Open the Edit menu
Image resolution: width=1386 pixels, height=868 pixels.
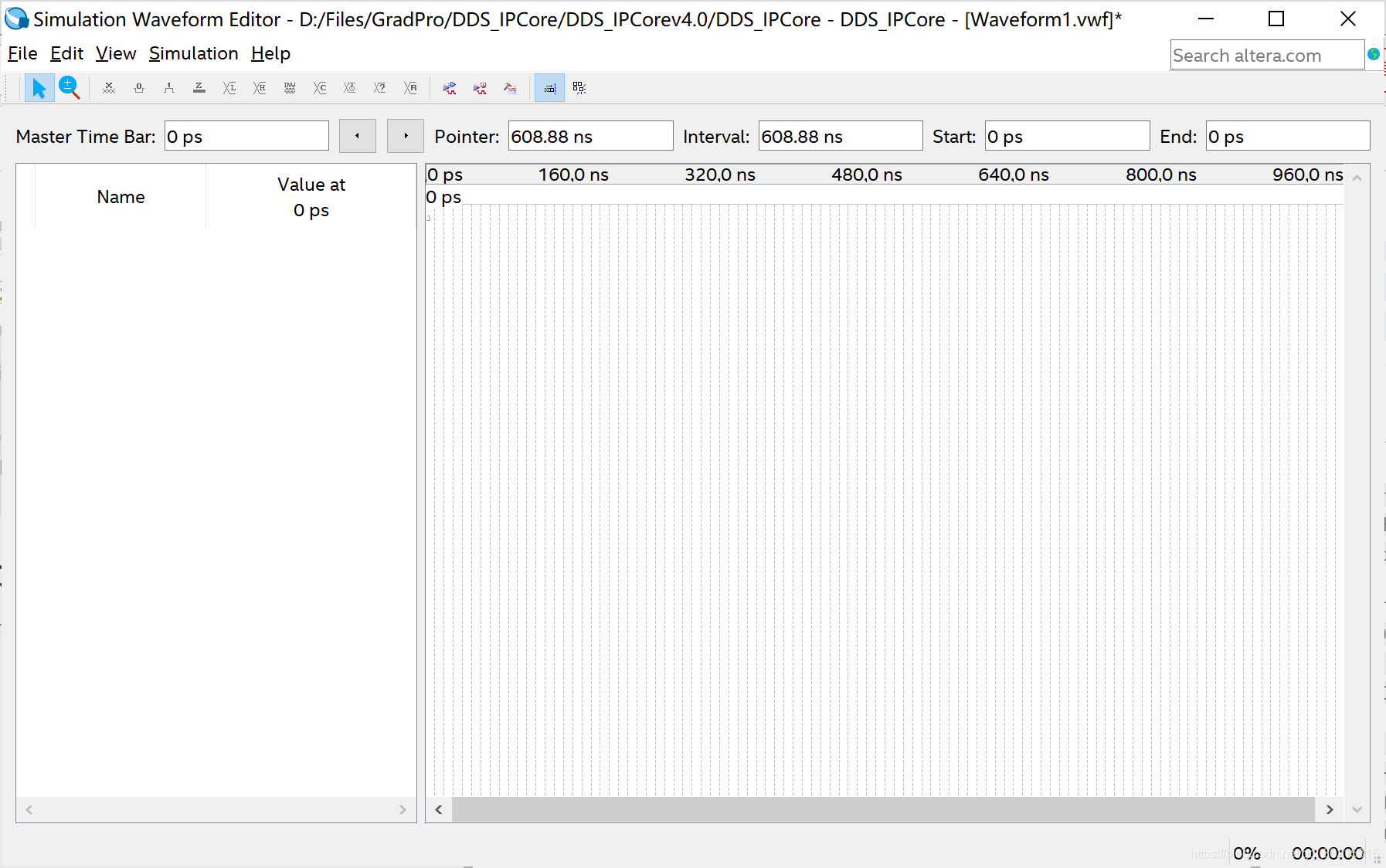66,53
